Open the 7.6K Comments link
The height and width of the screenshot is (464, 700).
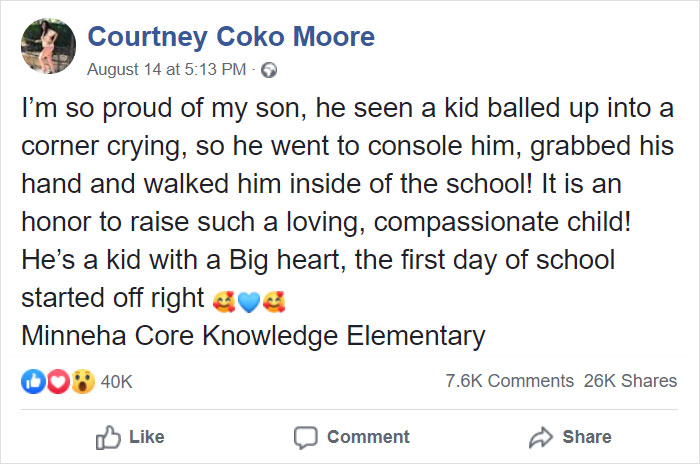pos(510,381)
